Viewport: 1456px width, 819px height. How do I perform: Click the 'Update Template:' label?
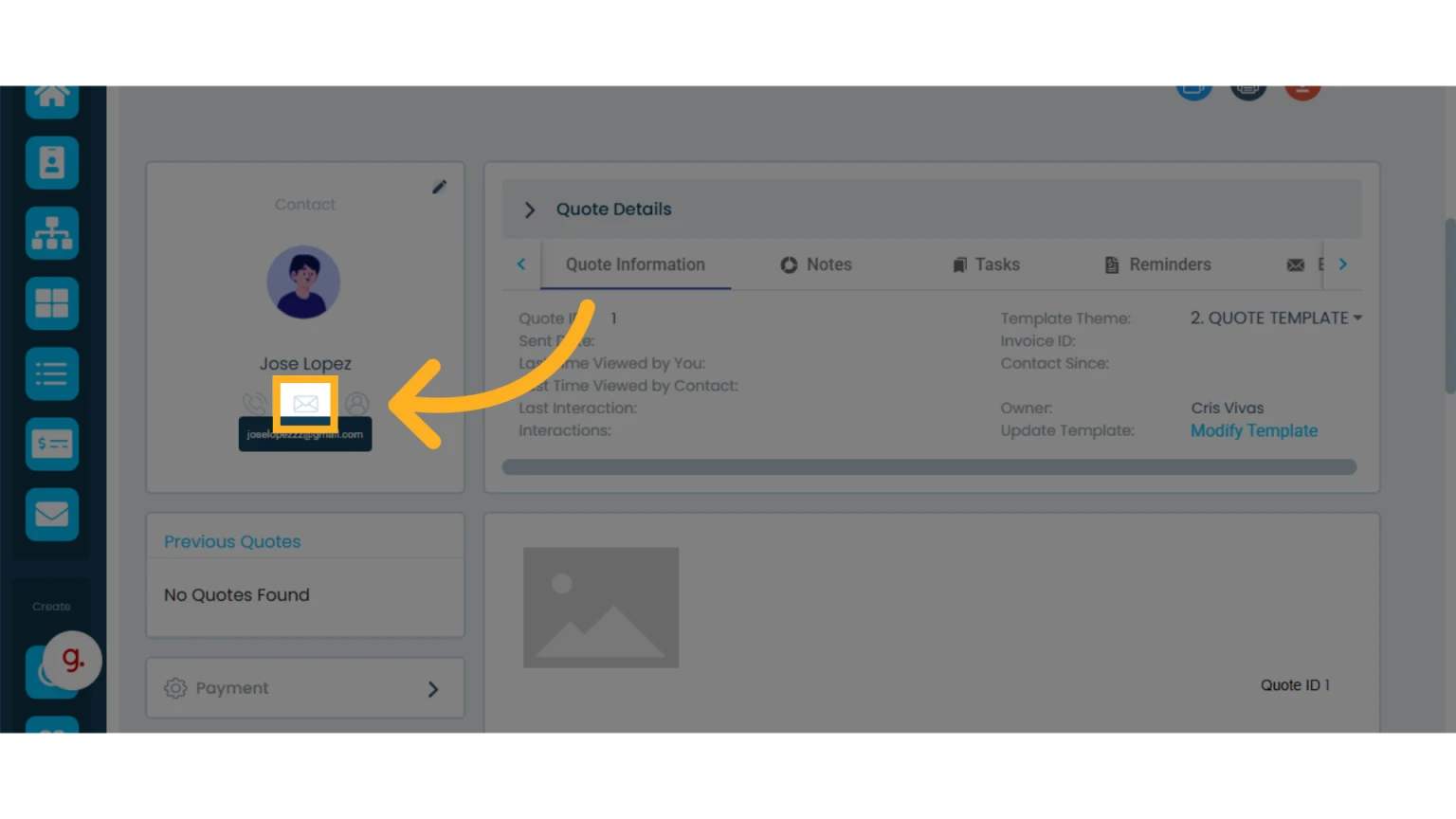1067,430
